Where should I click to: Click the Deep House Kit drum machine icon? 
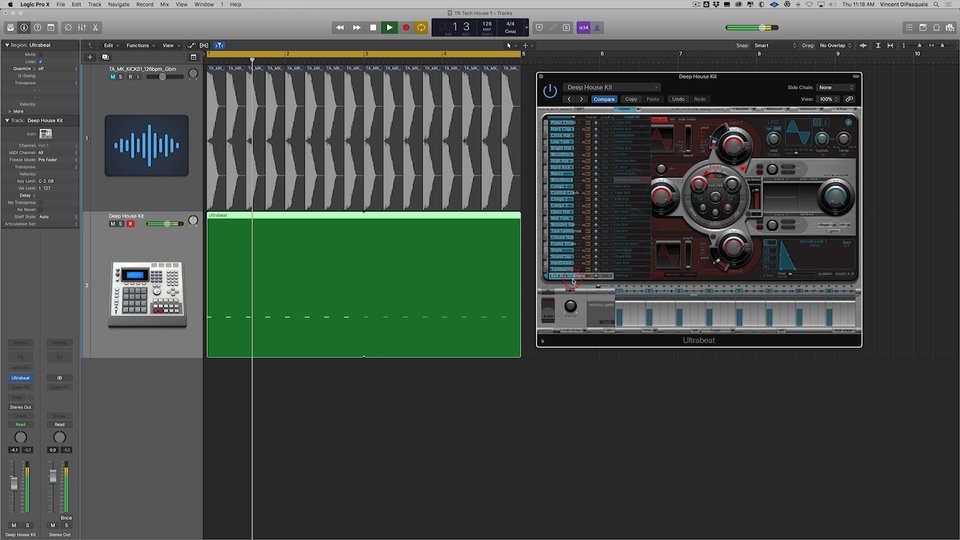click(x=147, y=294)
